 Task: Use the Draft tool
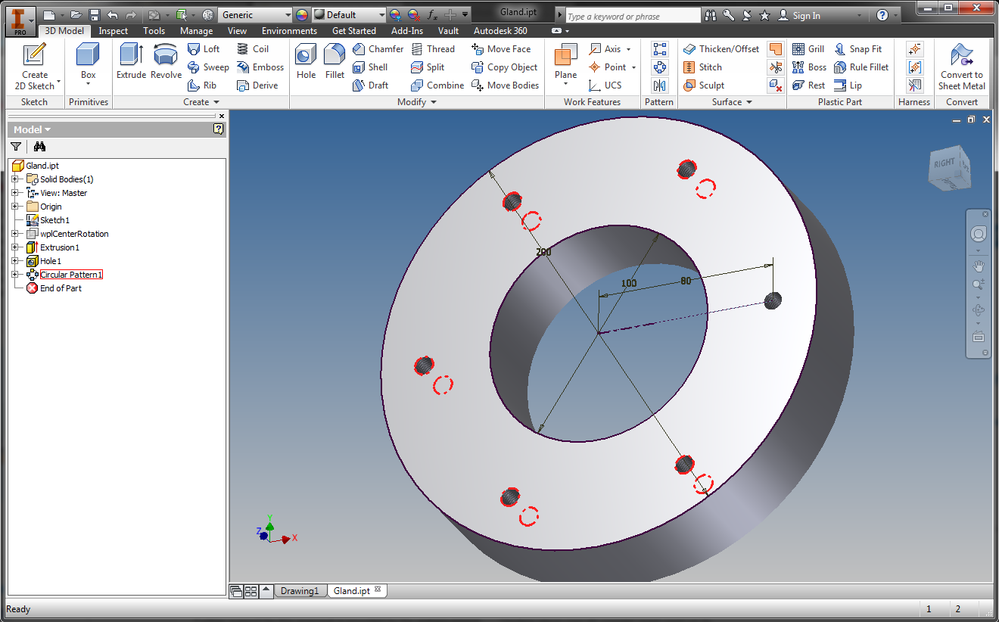(x=370, y=85)
